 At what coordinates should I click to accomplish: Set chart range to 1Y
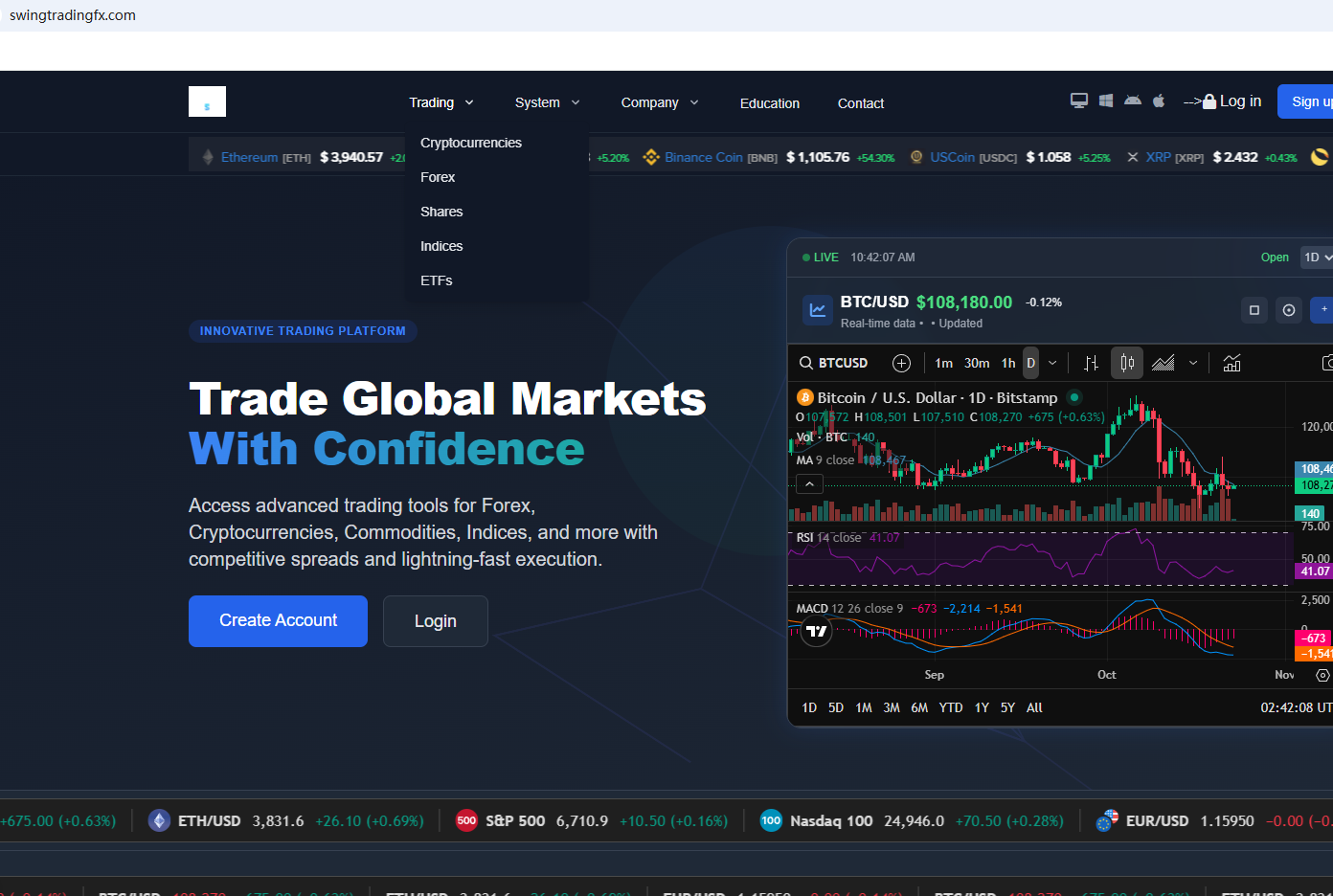tap(982, 707)
